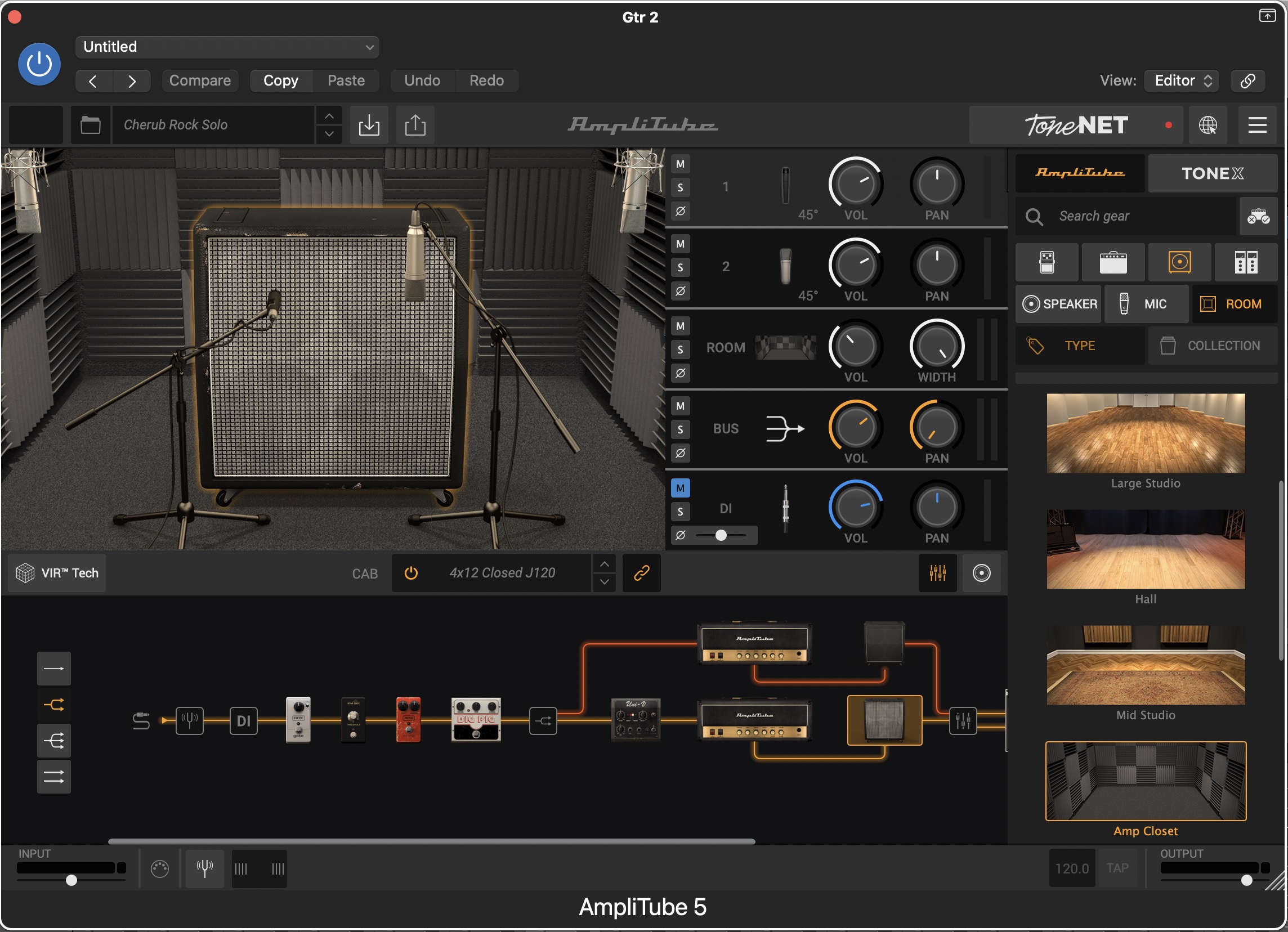Viewport: 1288px width, 932px height.
Task: Adjust the INPUT level slider
Action: [71, 880]
